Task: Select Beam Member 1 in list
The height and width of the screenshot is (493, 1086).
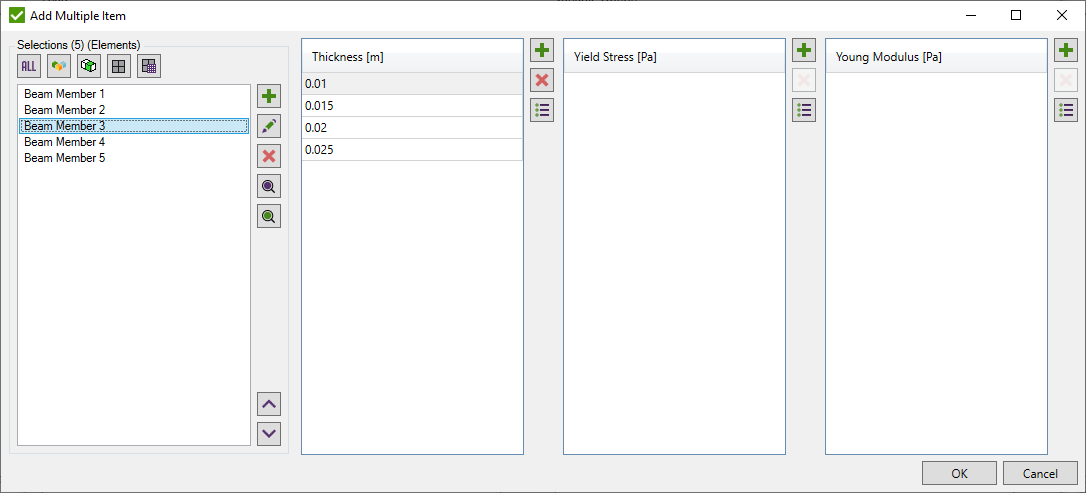Action: 64,94
